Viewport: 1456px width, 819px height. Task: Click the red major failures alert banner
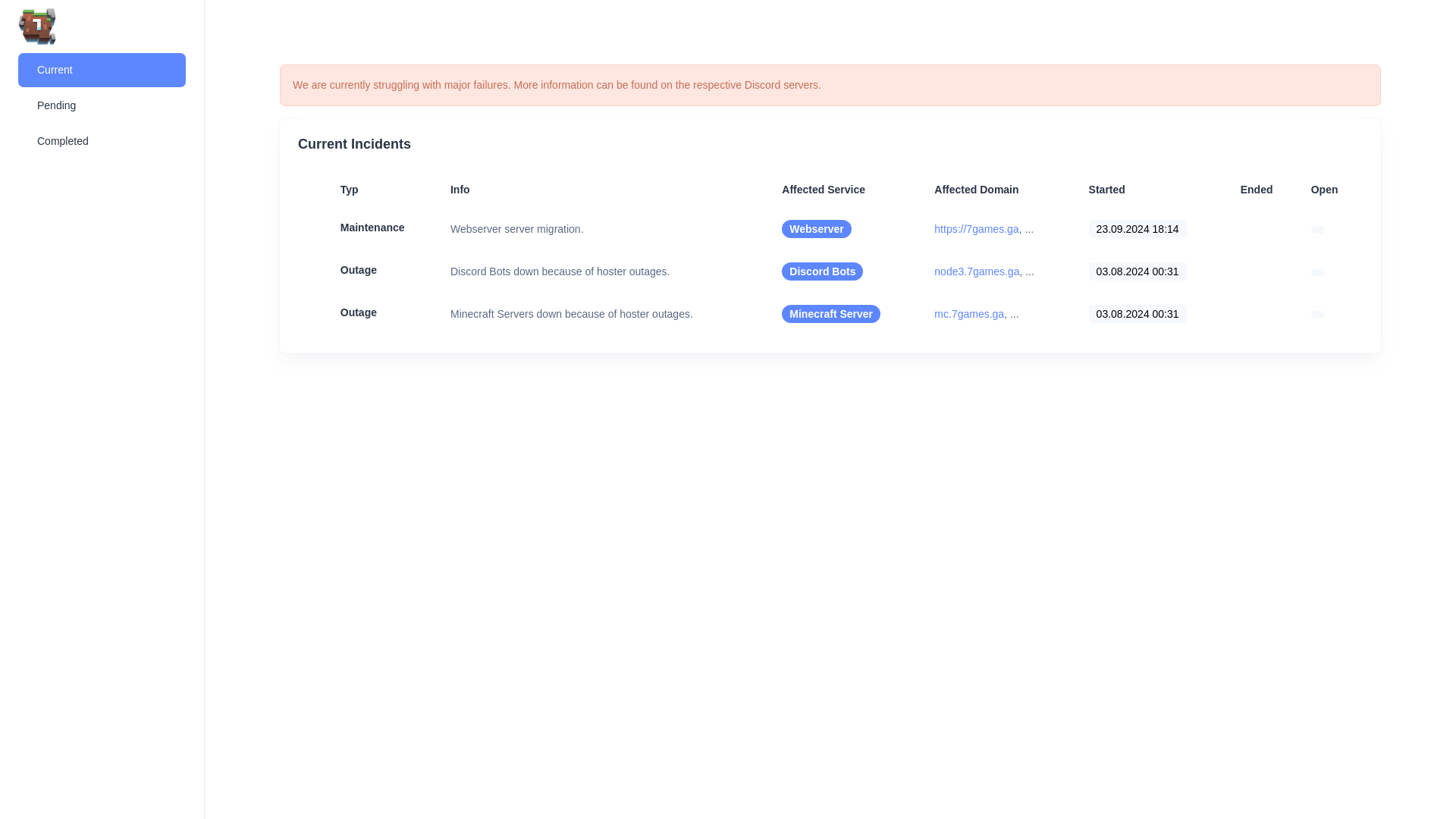[830, 85]
